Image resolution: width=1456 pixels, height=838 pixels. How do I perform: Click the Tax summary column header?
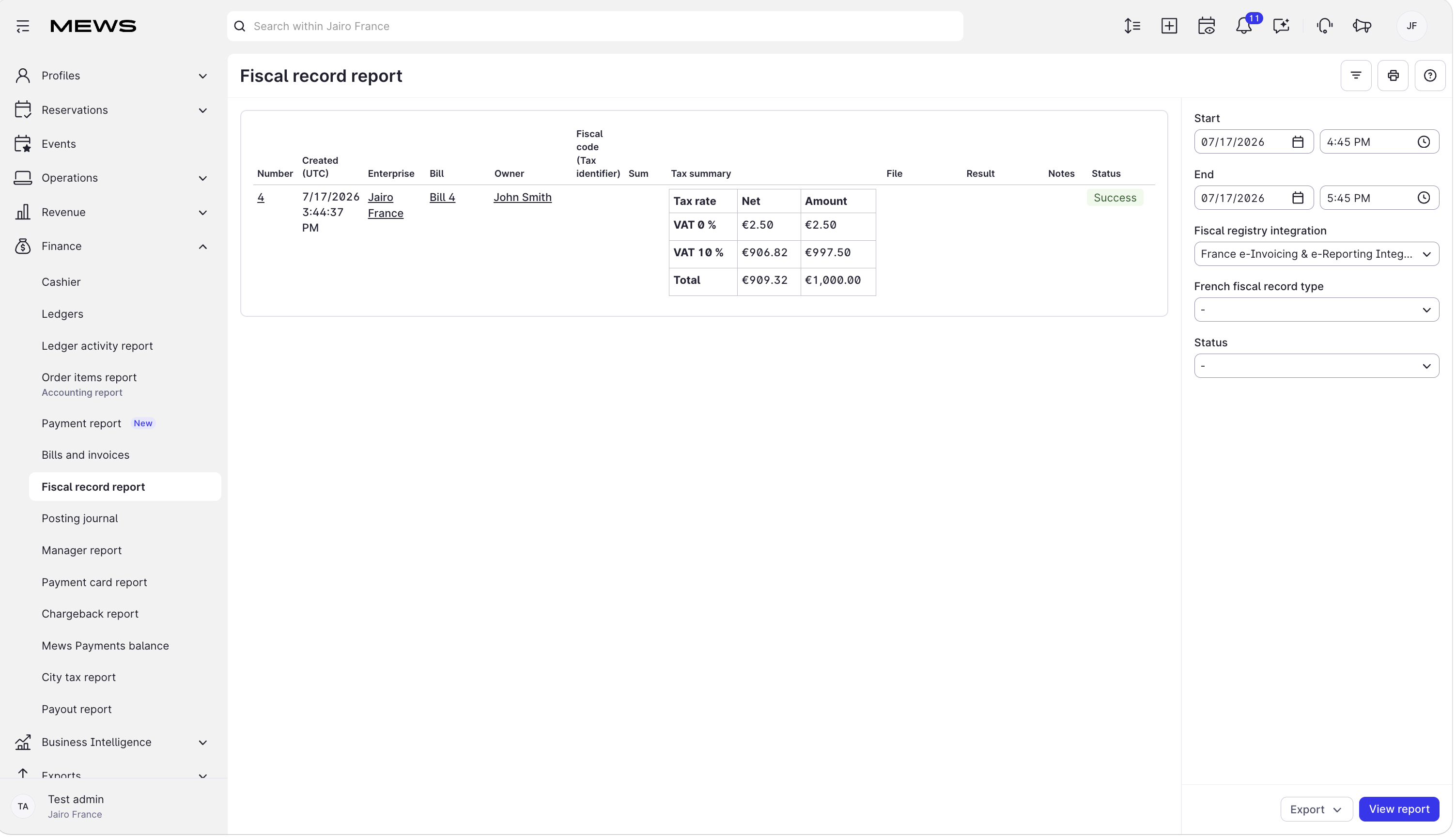point(701,174)
